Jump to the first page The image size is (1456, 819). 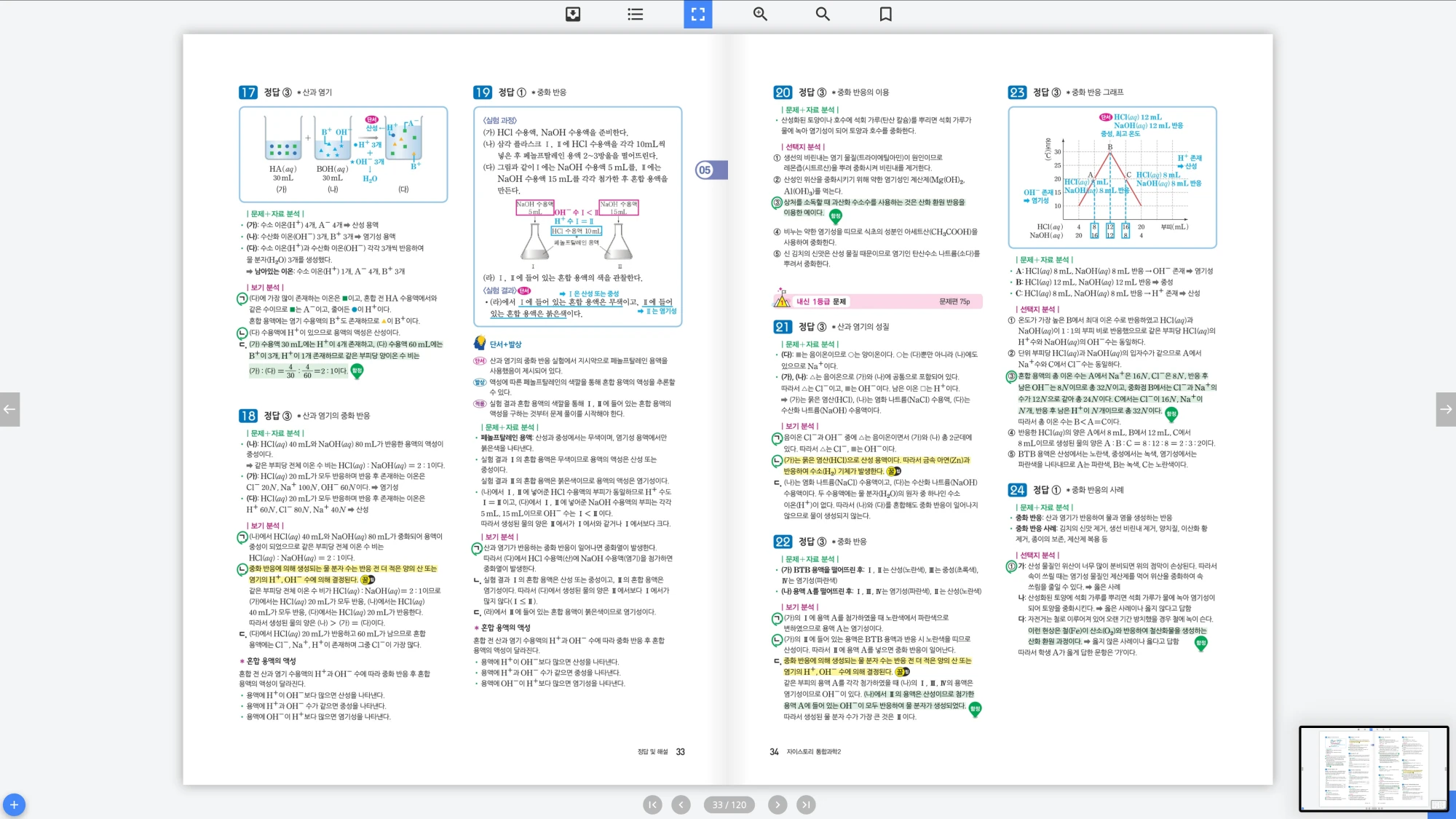(652, 804)
